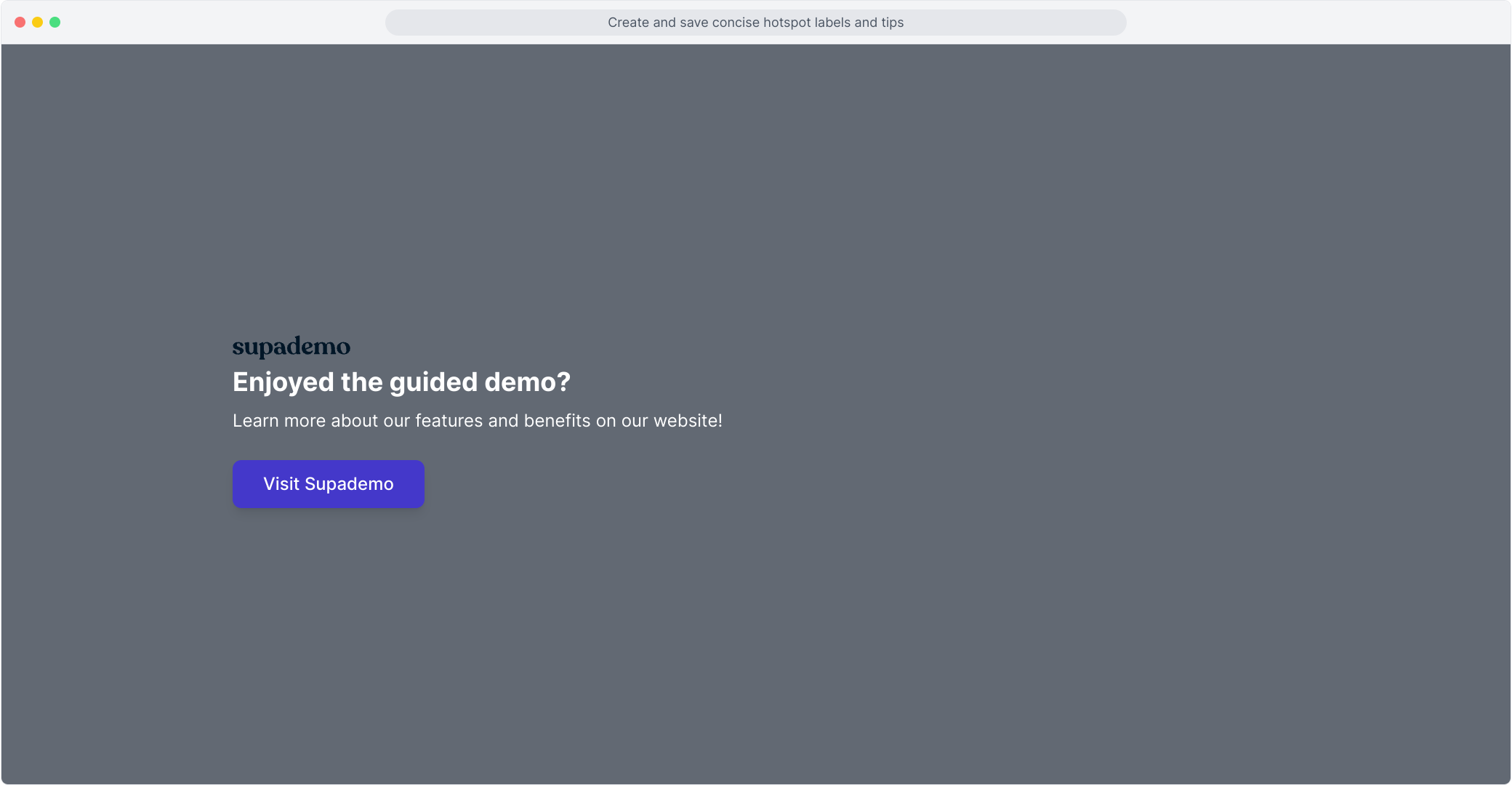Click the yellow minimize window dot
Screen dimensions: 1512x785
pos(37,23)
